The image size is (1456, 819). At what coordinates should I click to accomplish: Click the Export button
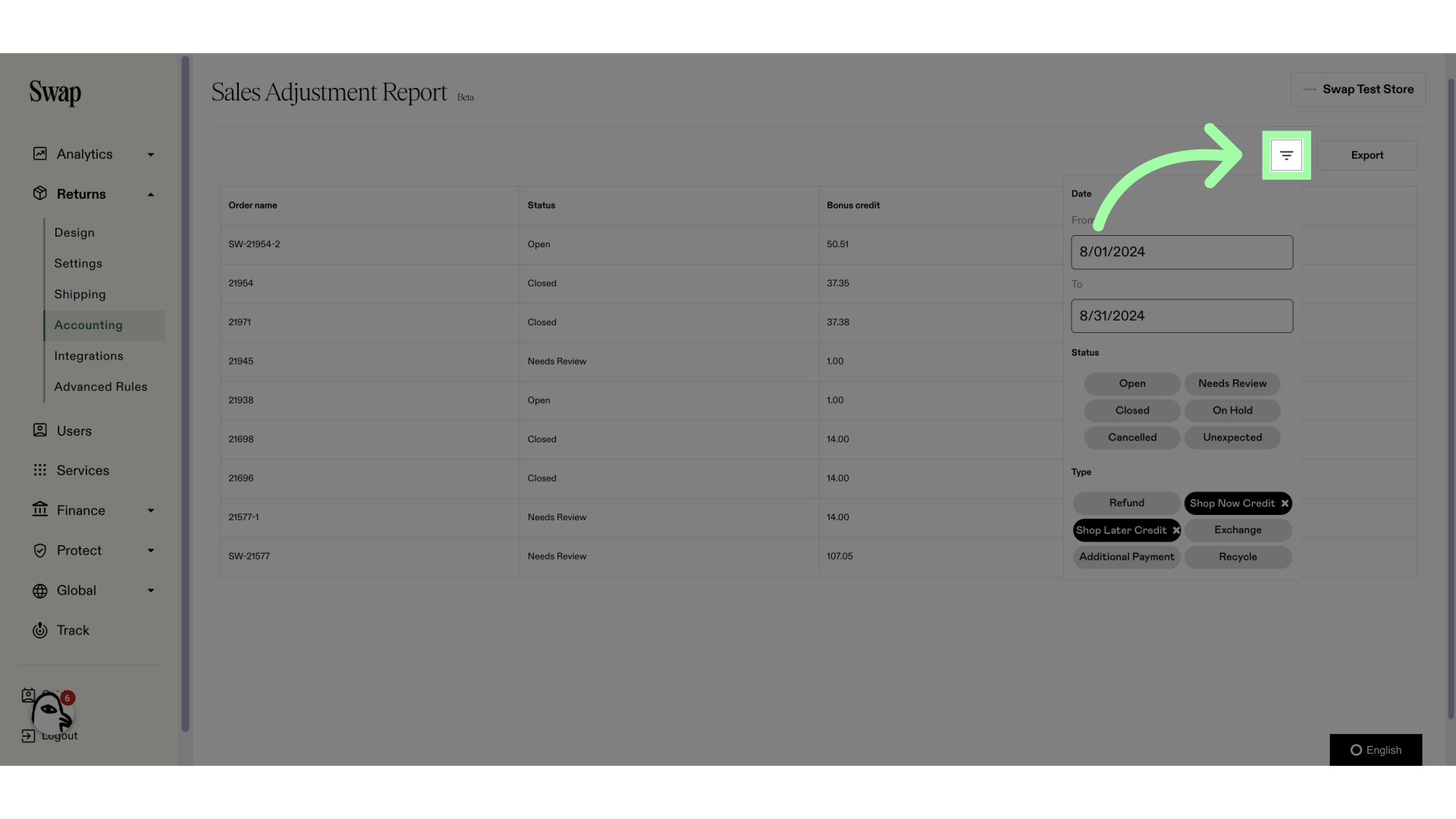1367,155
